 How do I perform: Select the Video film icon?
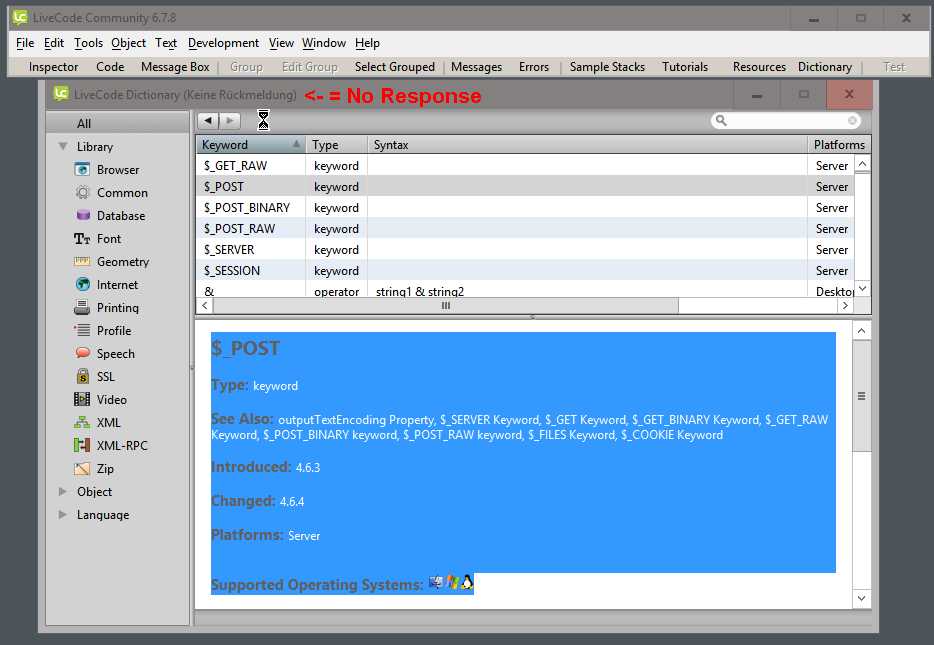tap(82, 400)
